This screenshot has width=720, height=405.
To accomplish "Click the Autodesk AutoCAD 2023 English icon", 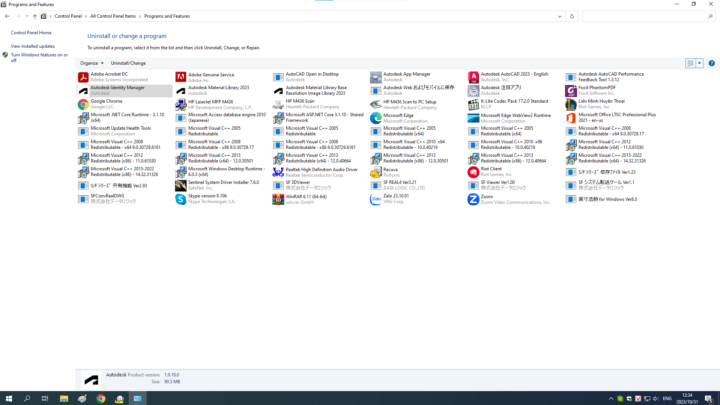I will pyautogui.click(x=473, y=77).
